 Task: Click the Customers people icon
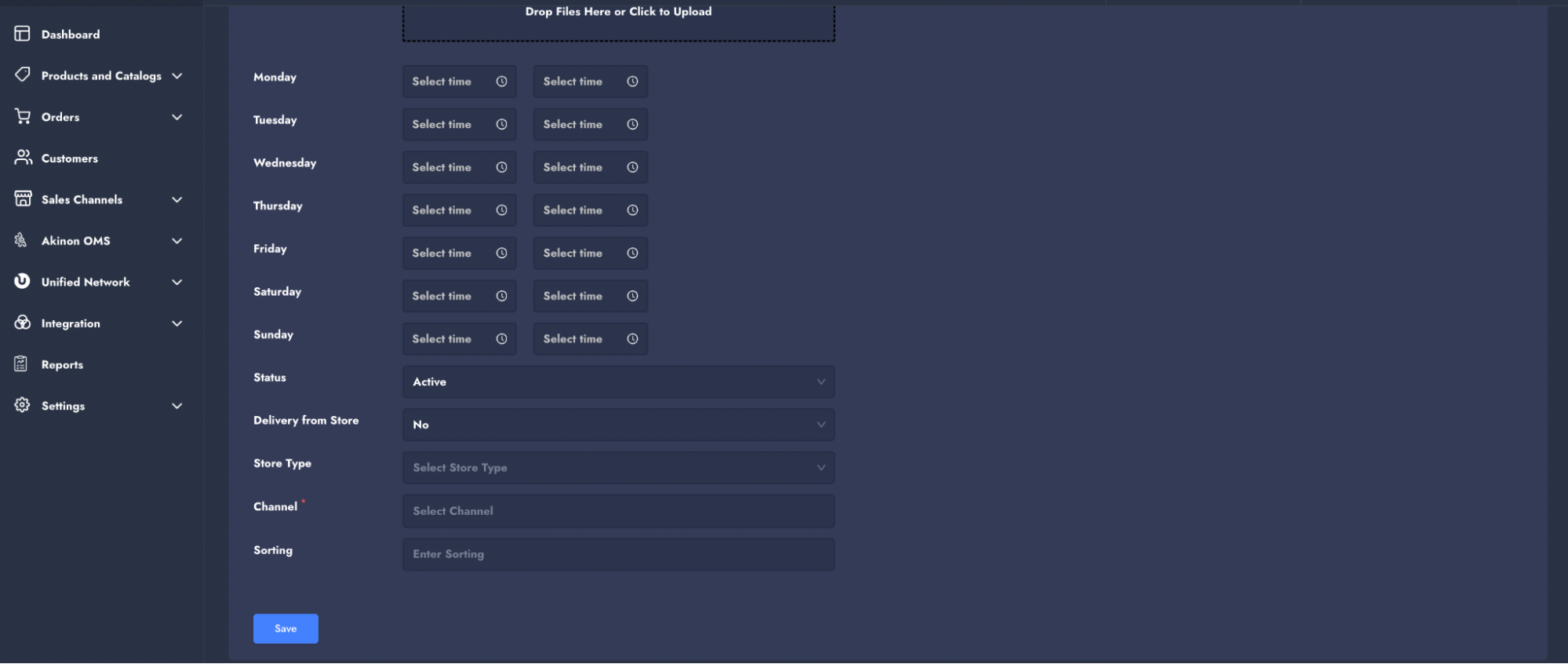tap(22, 158)
